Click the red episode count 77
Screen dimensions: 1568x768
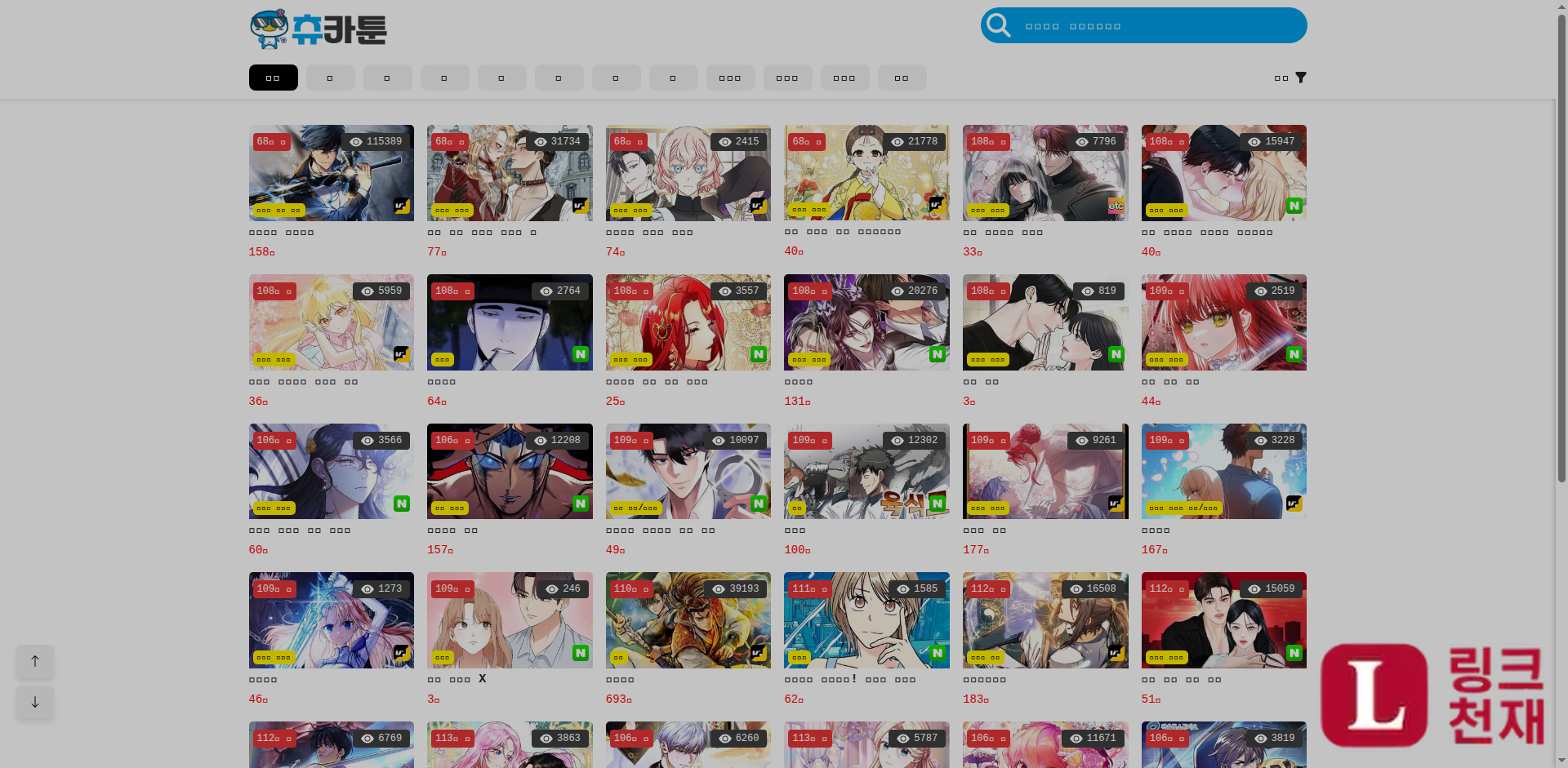437,252
